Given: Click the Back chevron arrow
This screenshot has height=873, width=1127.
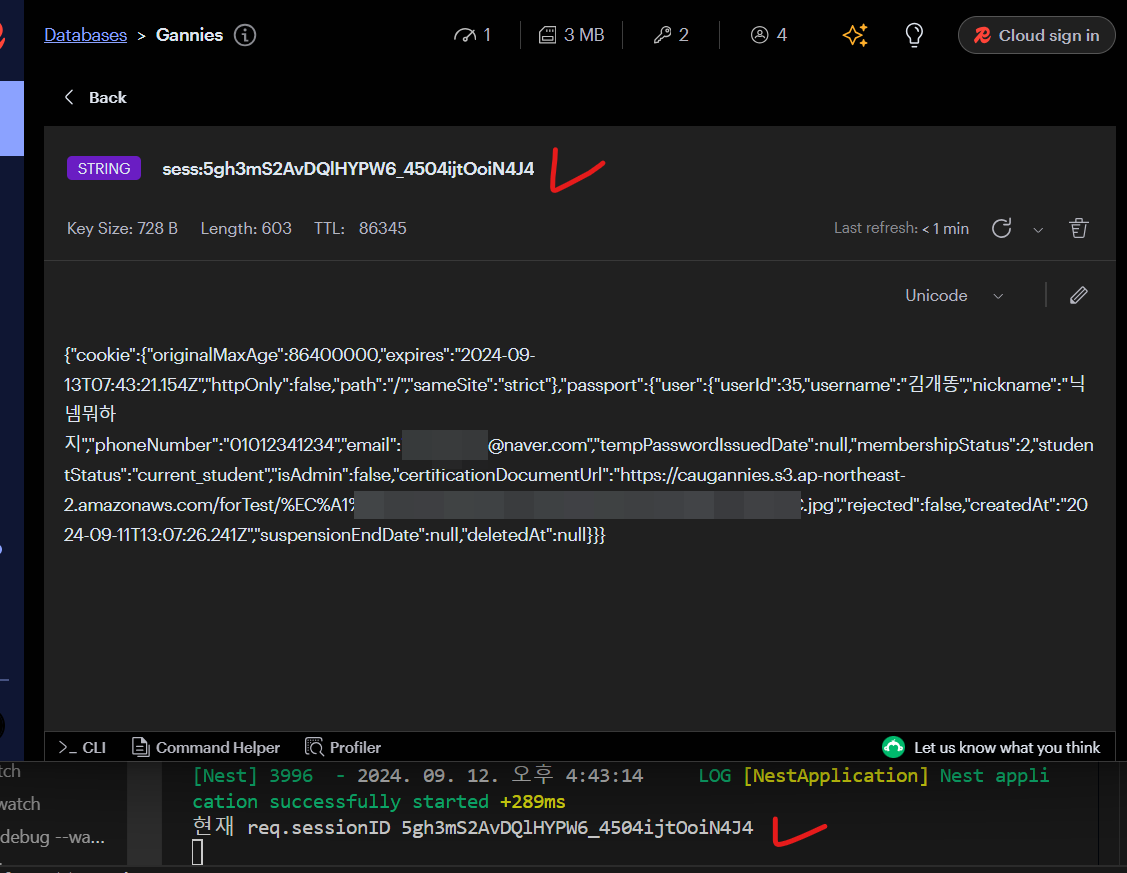Looking at the screenshot, I should [x=69, y=97].
